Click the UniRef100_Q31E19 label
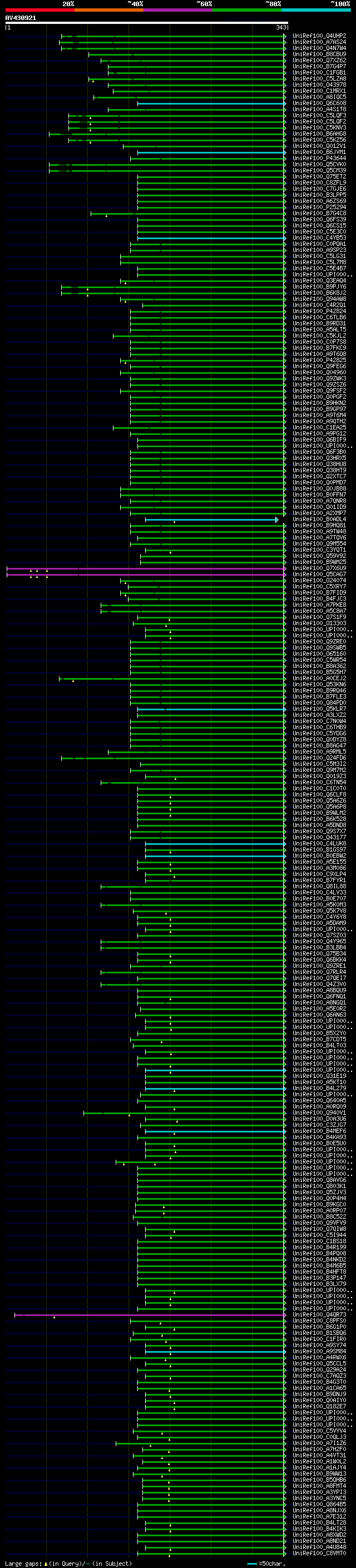The width and height of the screenshot is (356, 1568). (319, 1076)
